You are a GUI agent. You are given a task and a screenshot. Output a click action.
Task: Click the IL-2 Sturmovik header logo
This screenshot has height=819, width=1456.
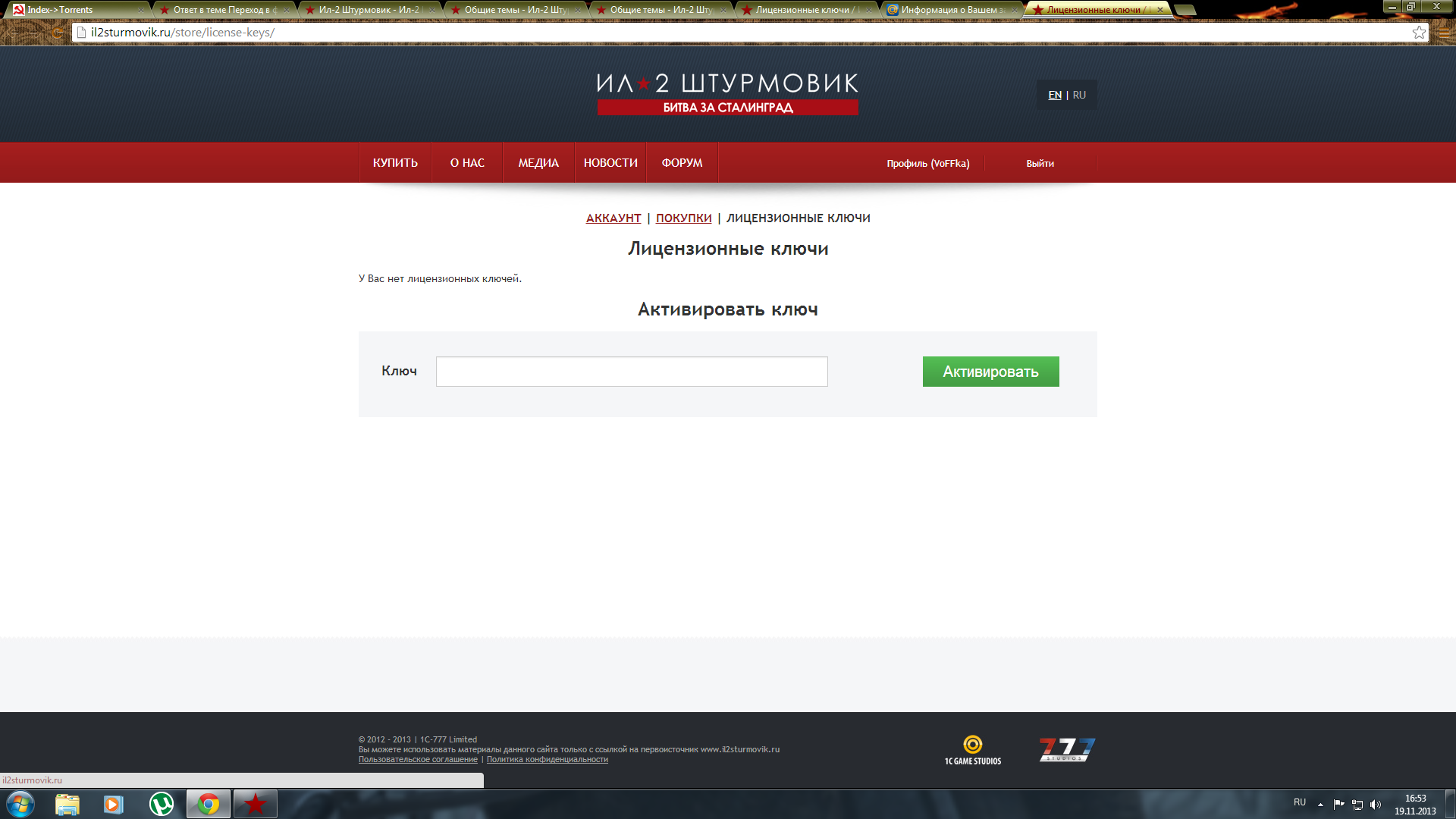pyautogui.click(x=727, y=94)
